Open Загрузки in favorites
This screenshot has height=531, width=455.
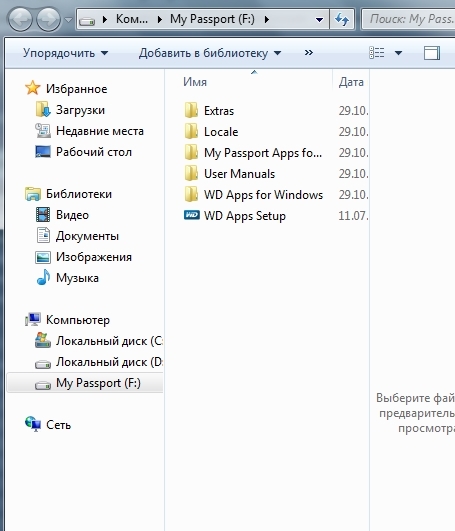point(80,110)
